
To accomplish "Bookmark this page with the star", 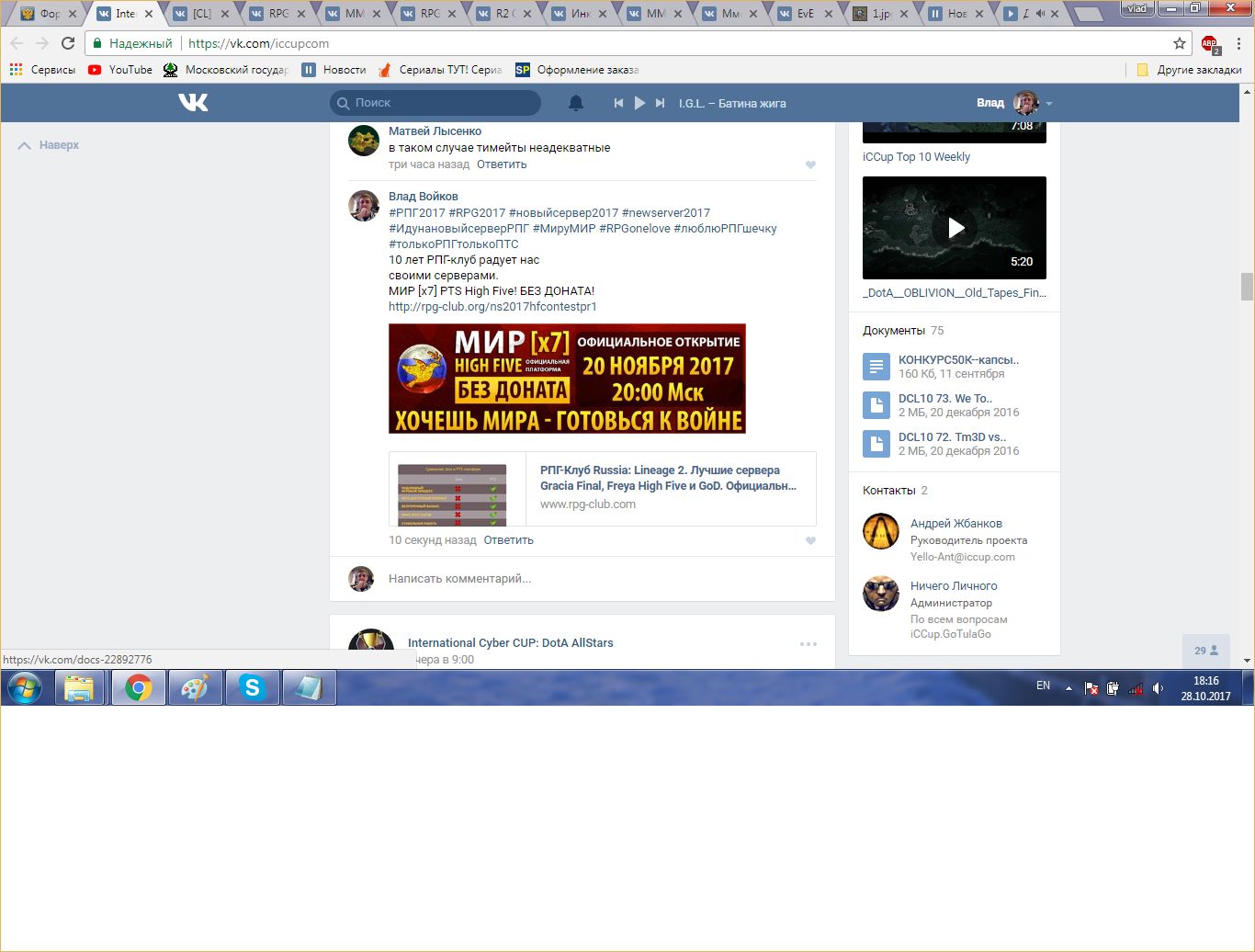I will point(1180,43).
